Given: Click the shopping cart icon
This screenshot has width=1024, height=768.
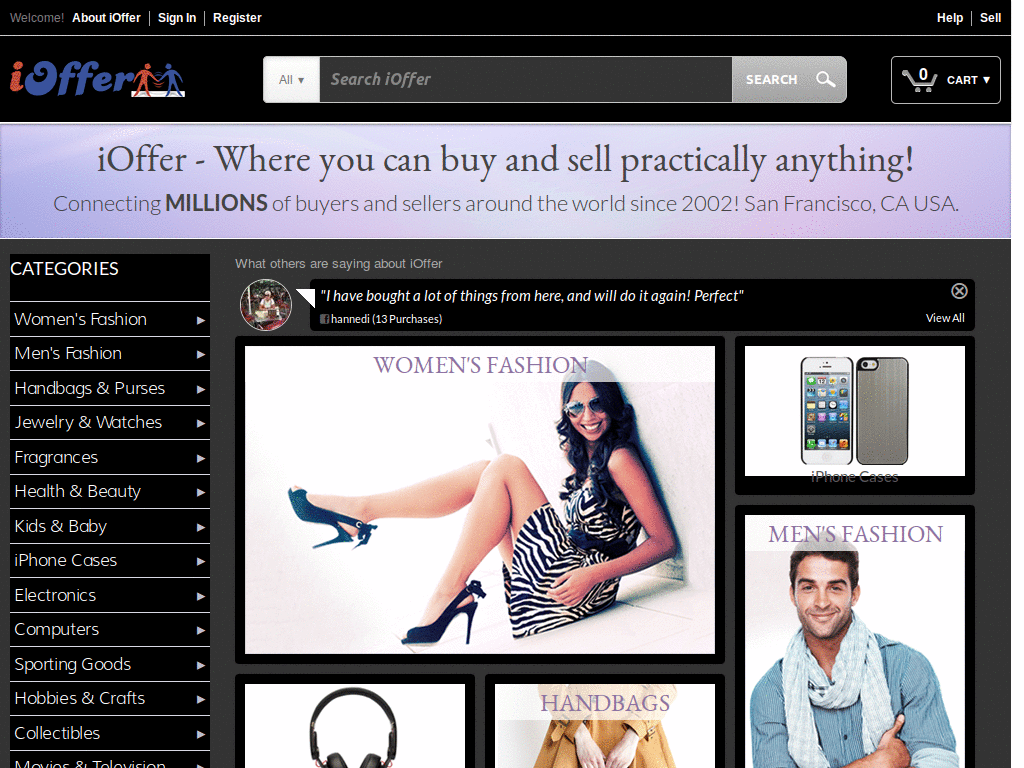Looking at the screenshot, I should click(x=918, y=80).
